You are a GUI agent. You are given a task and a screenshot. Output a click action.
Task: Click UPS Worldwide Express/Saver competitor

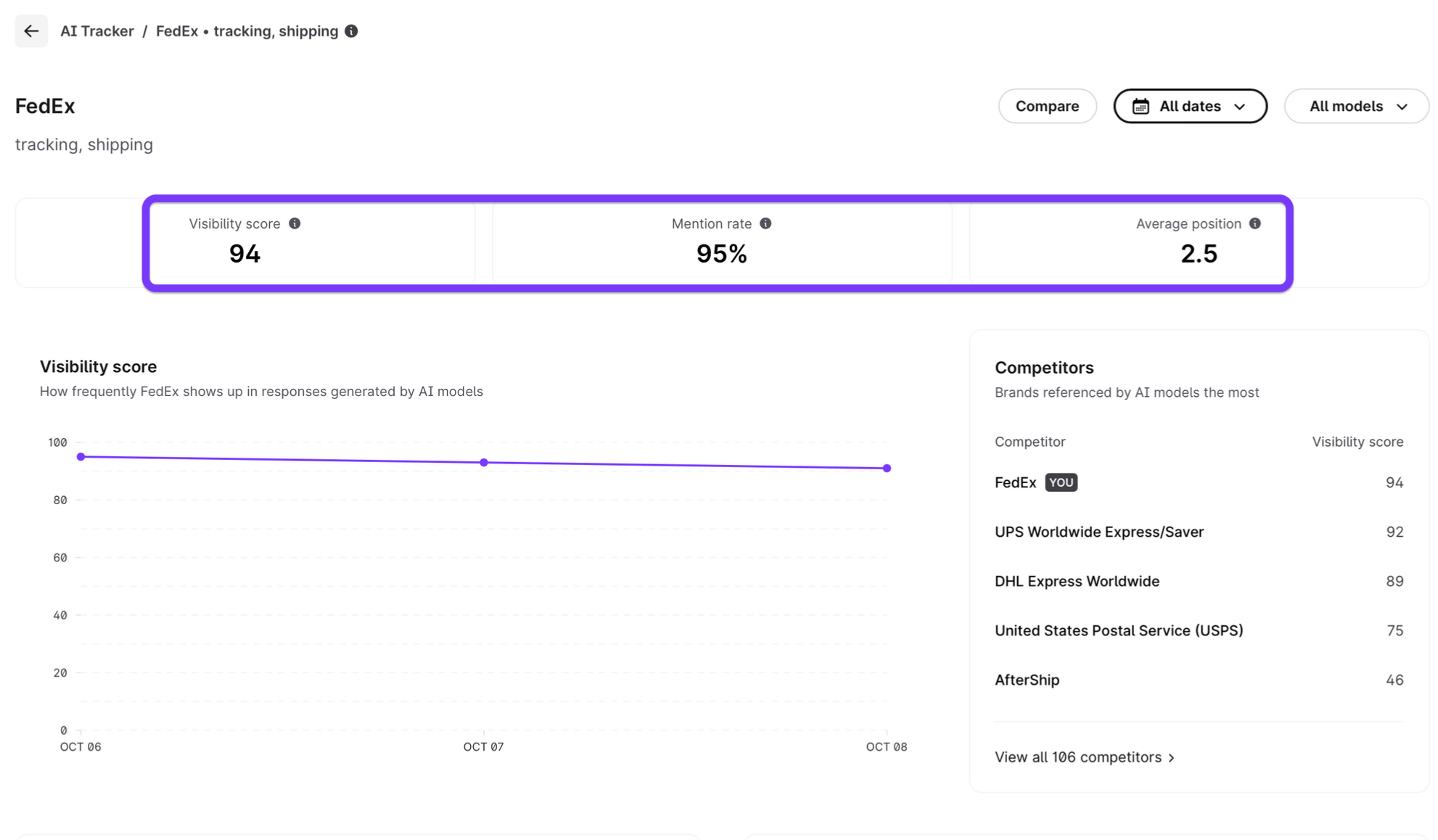pyautogui.click(x=1098, y=532)
